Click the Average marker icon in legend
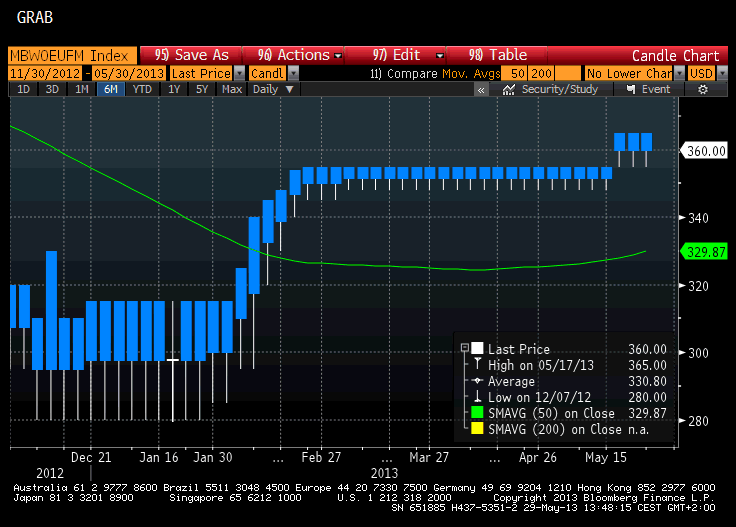 pos(477,381)
